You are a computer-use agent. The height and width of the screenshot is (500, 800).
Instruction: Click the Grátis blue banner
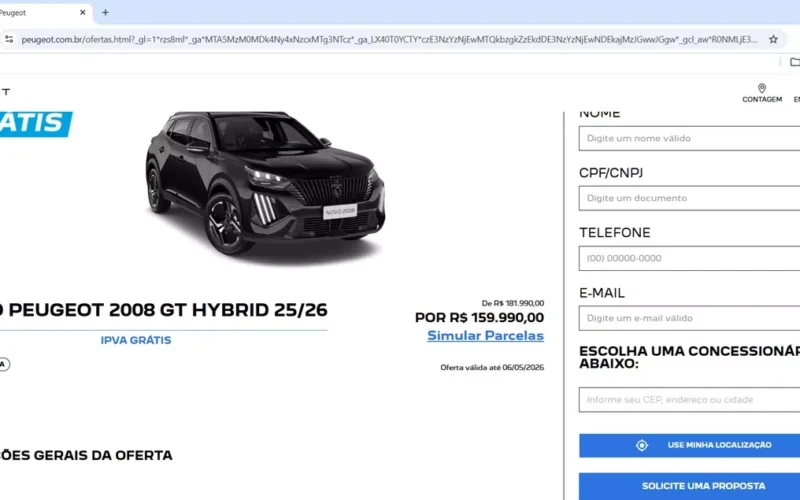pos(36,124)
